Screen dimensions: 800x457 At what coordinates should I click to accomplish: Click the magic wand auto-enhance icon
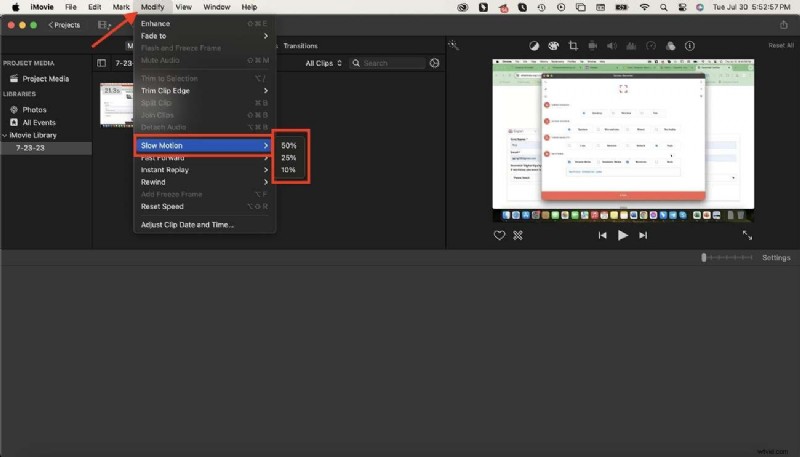[453, 45]
